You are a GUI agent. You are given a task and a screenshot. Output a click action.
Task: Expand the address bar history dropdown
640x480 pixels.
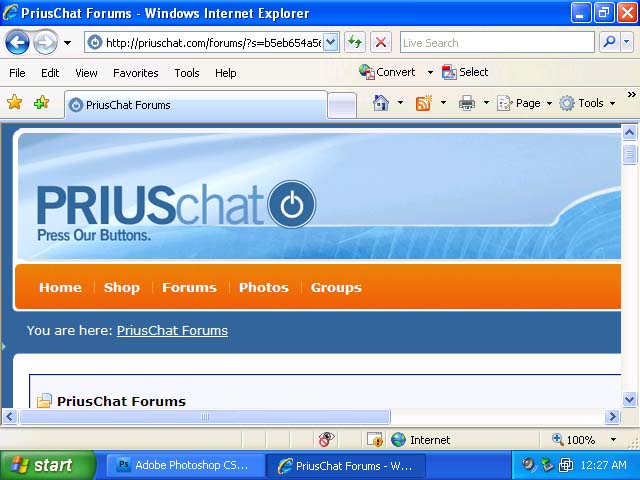point(331,42)
